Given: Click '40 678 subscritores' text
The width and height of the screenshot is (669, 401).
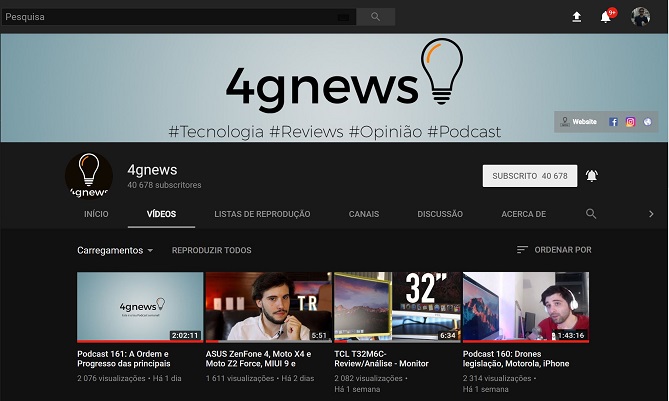Looking at the screenshot, I should click(164, 185).
